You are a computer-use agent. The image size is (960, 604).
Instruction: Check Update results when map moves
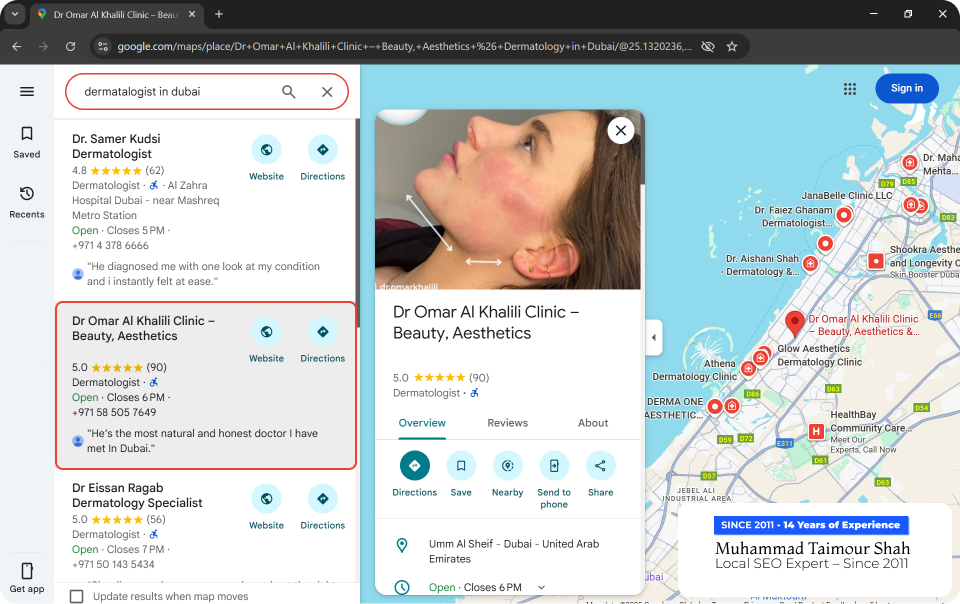tap(77, 596)
